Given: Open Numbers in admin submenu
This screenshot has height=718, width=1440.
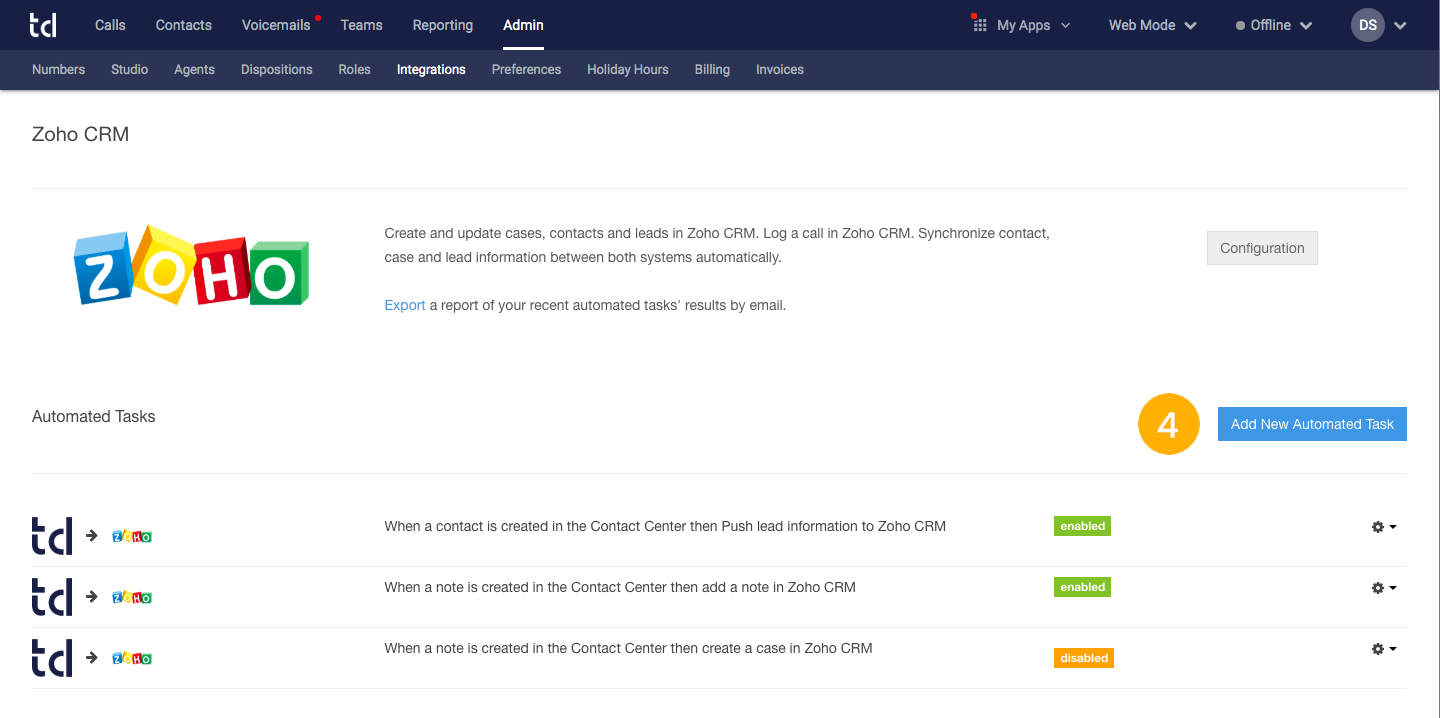Looking at the screenshot, I should [58, 70].
